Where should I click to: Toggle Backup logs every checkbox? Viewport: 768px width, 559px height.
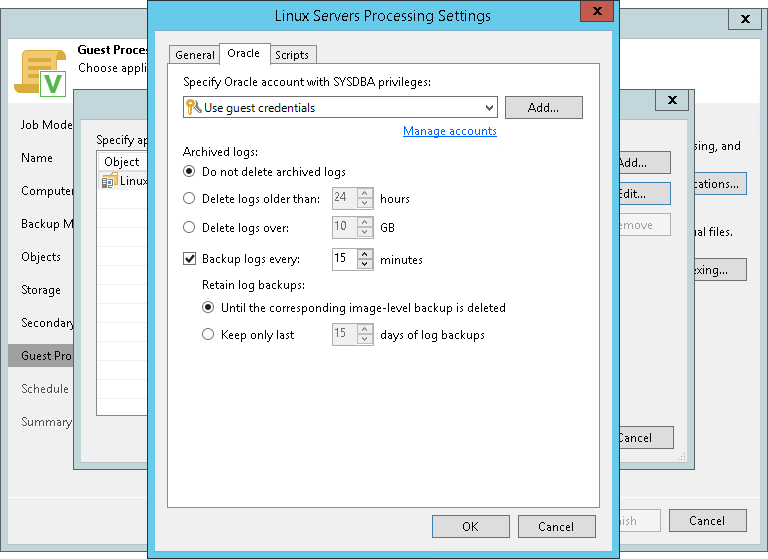(x=190, y=259)
